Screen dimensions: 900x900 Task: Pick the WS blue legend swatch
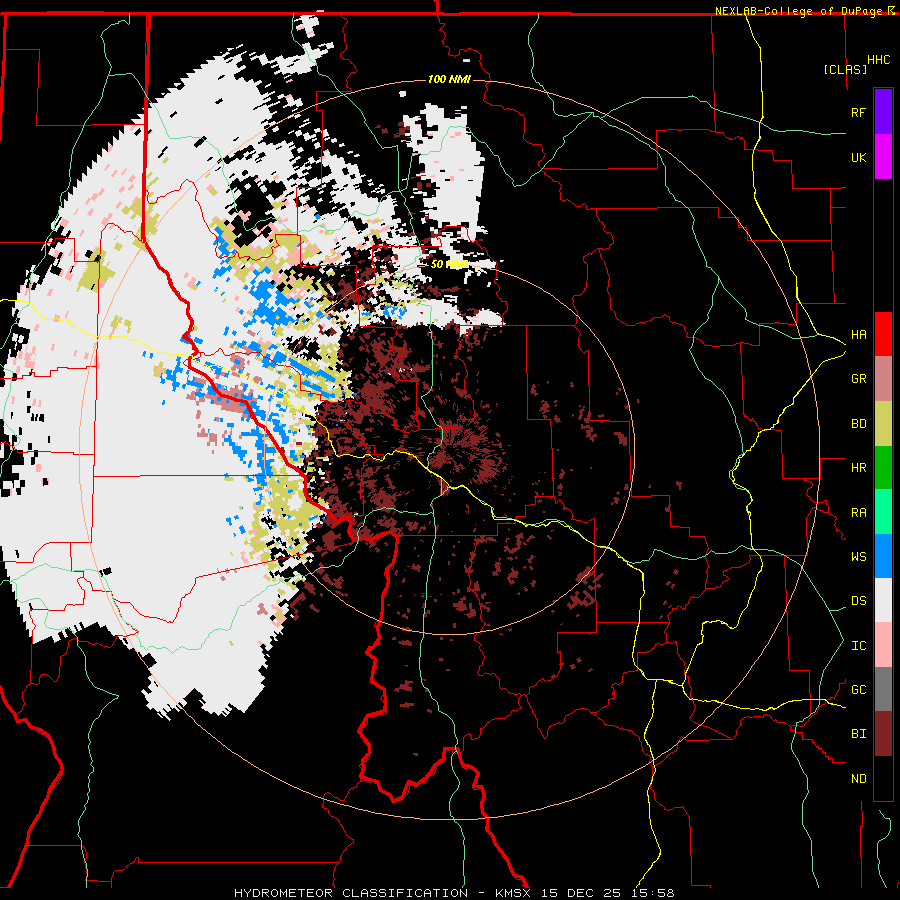click(x=883, y=556)
